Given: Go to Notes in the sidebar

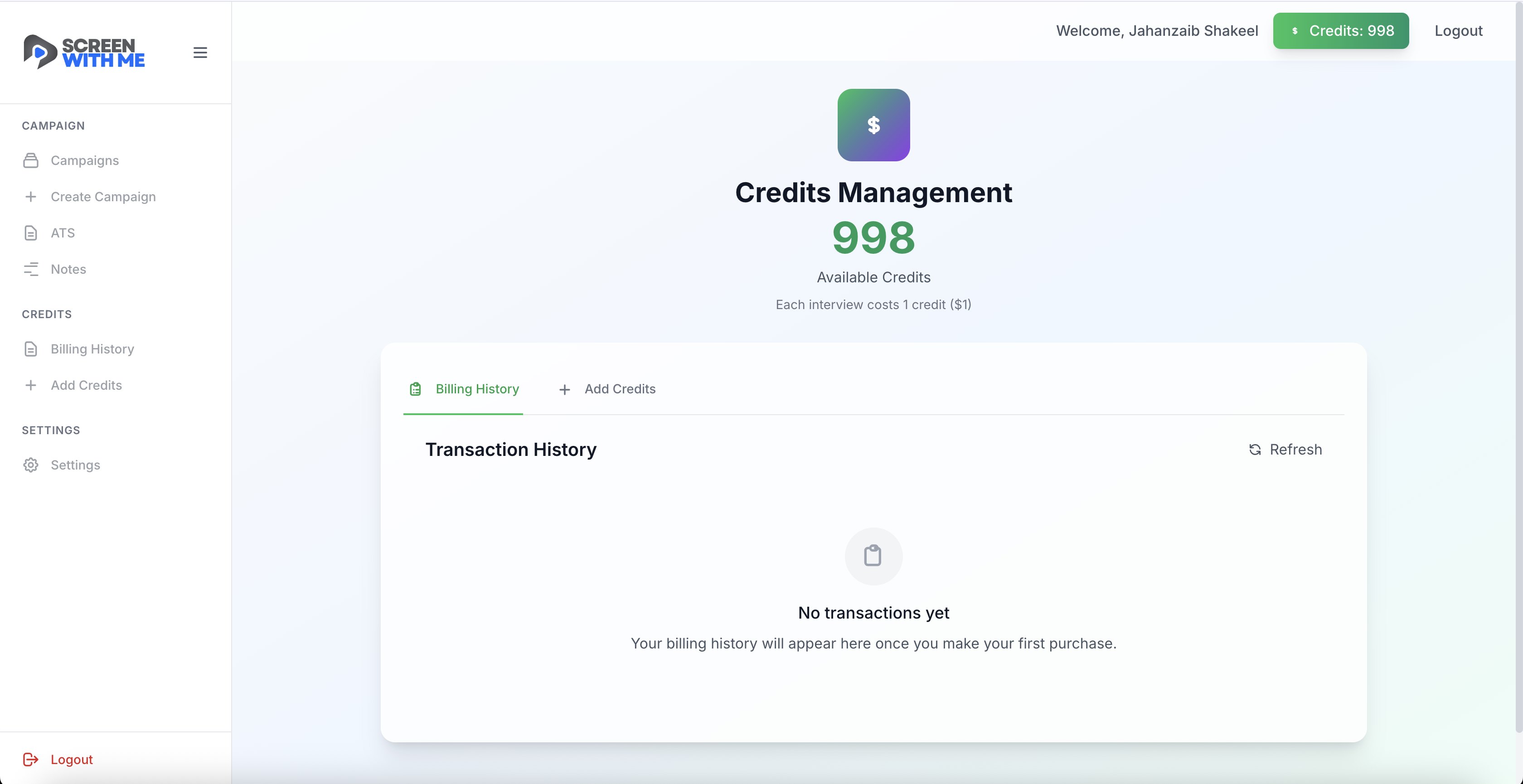Looking at the screenshot, I should (68, 269).
